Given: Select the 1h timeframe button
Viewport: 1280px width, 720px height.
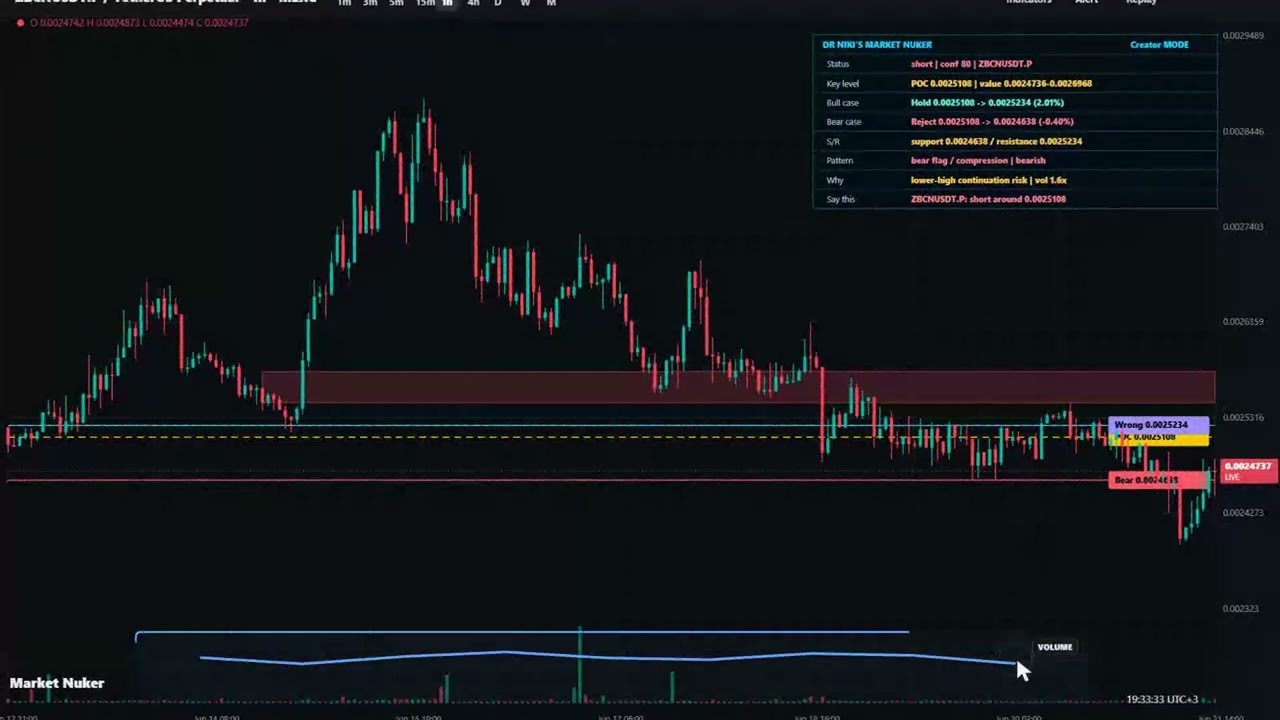Looking at the screenshot, I should pos(447,3).
